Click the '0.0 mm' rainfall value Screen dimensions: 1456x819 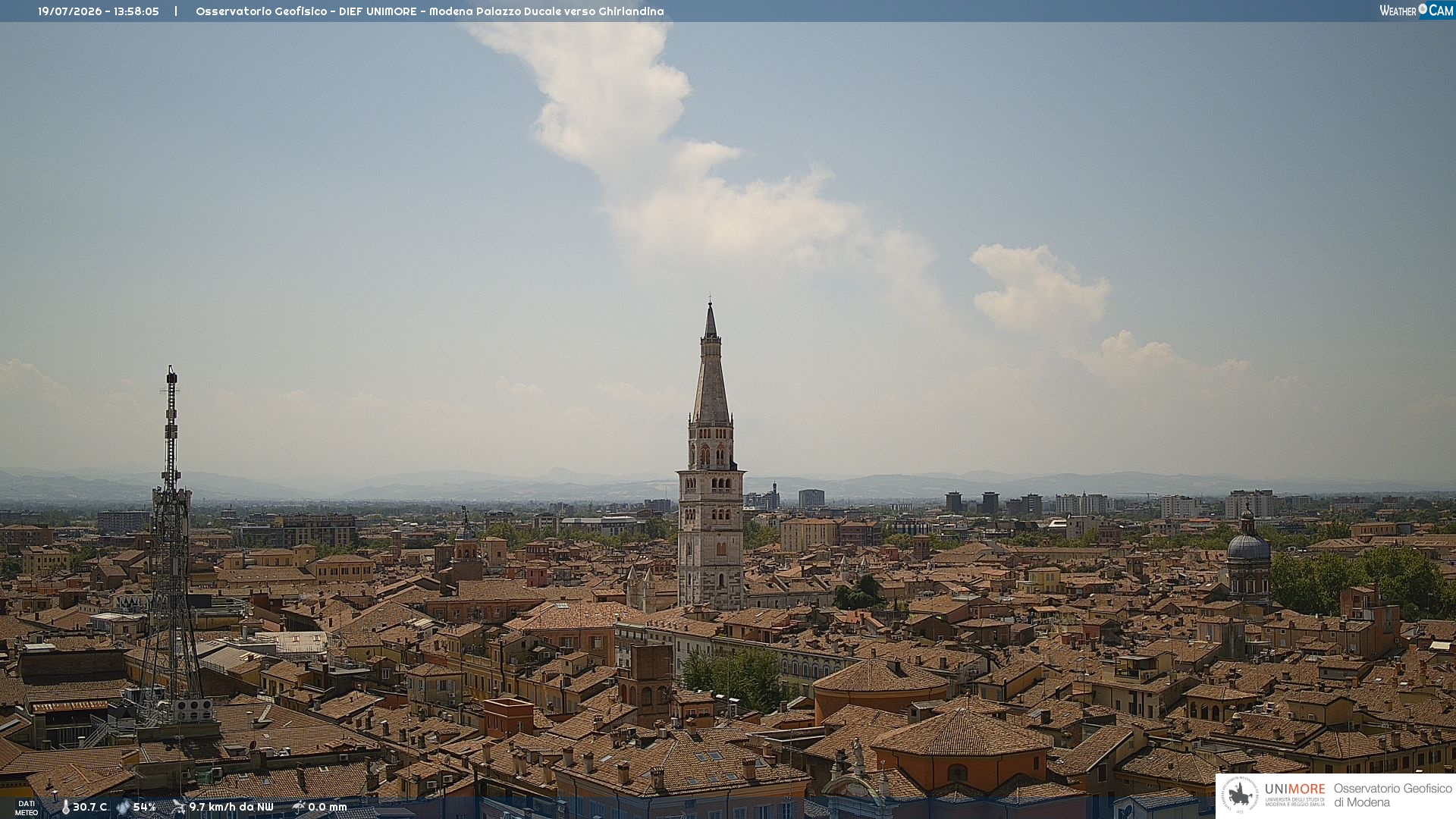click(x=328, y=807)
